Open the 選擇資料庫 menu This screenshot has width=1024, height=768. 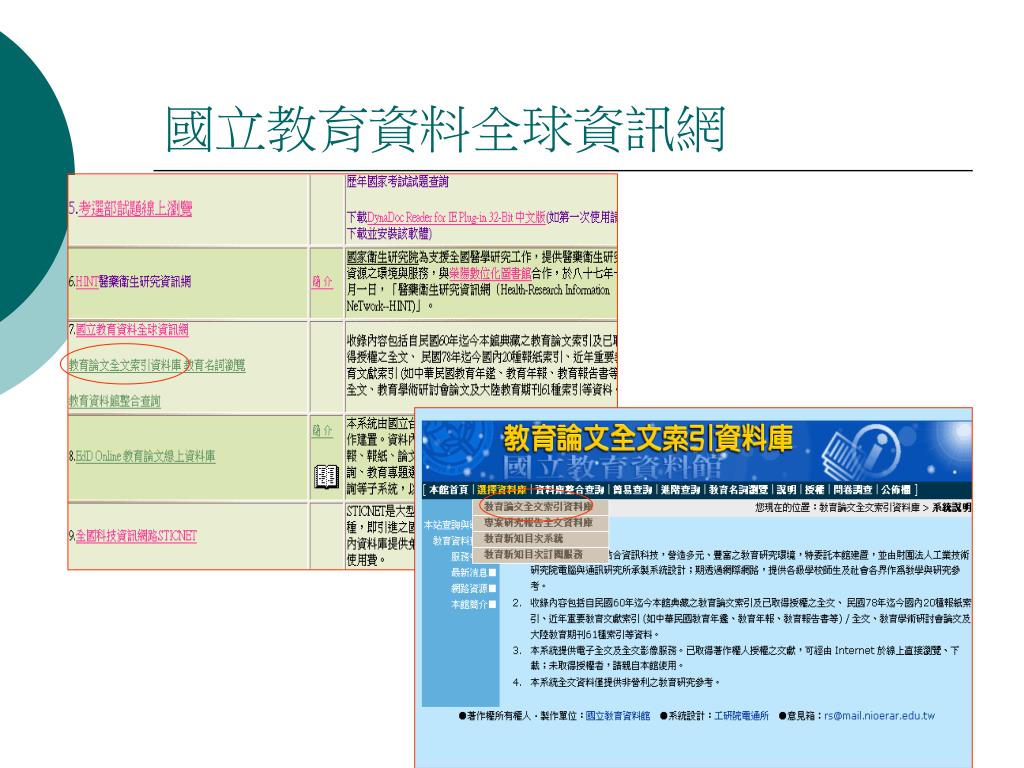[502, 490]
